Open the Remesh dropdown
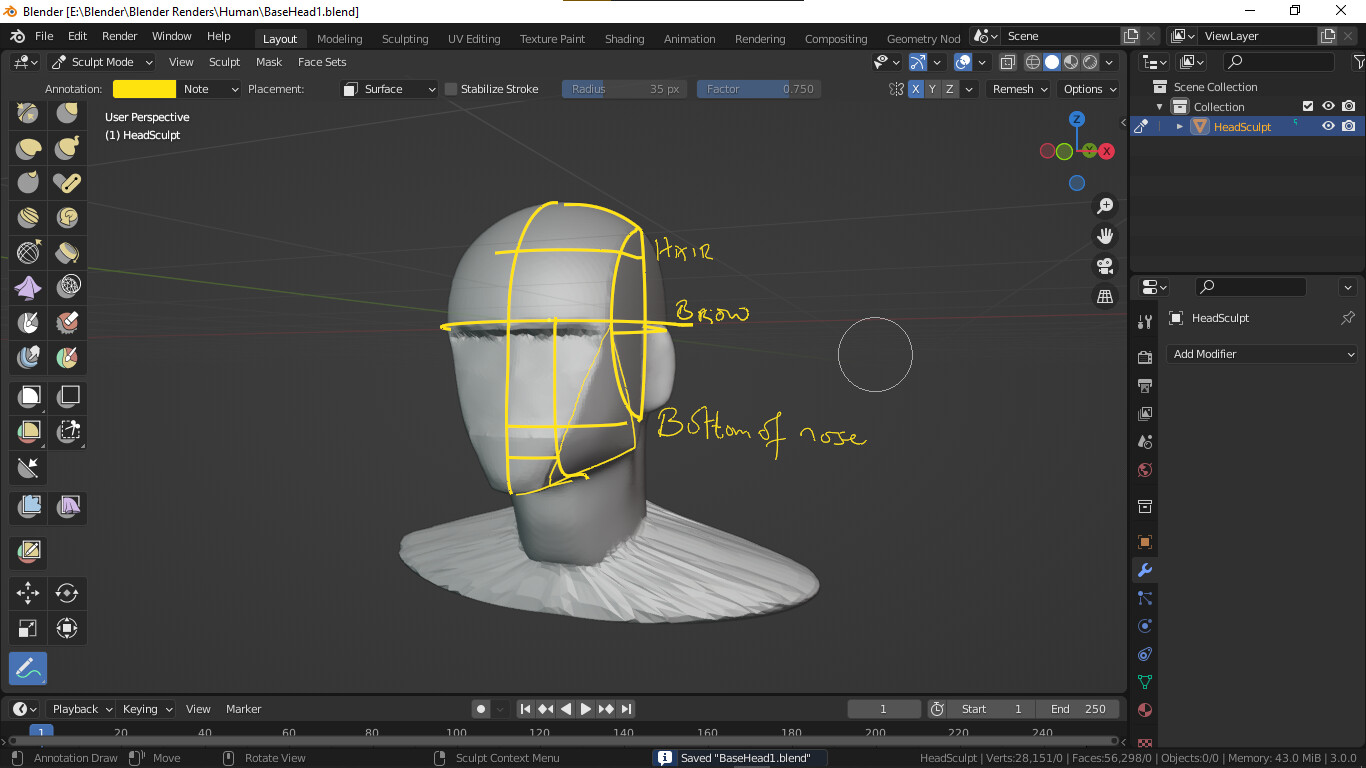This screenshot has width=1366, height=768. 1019,89
